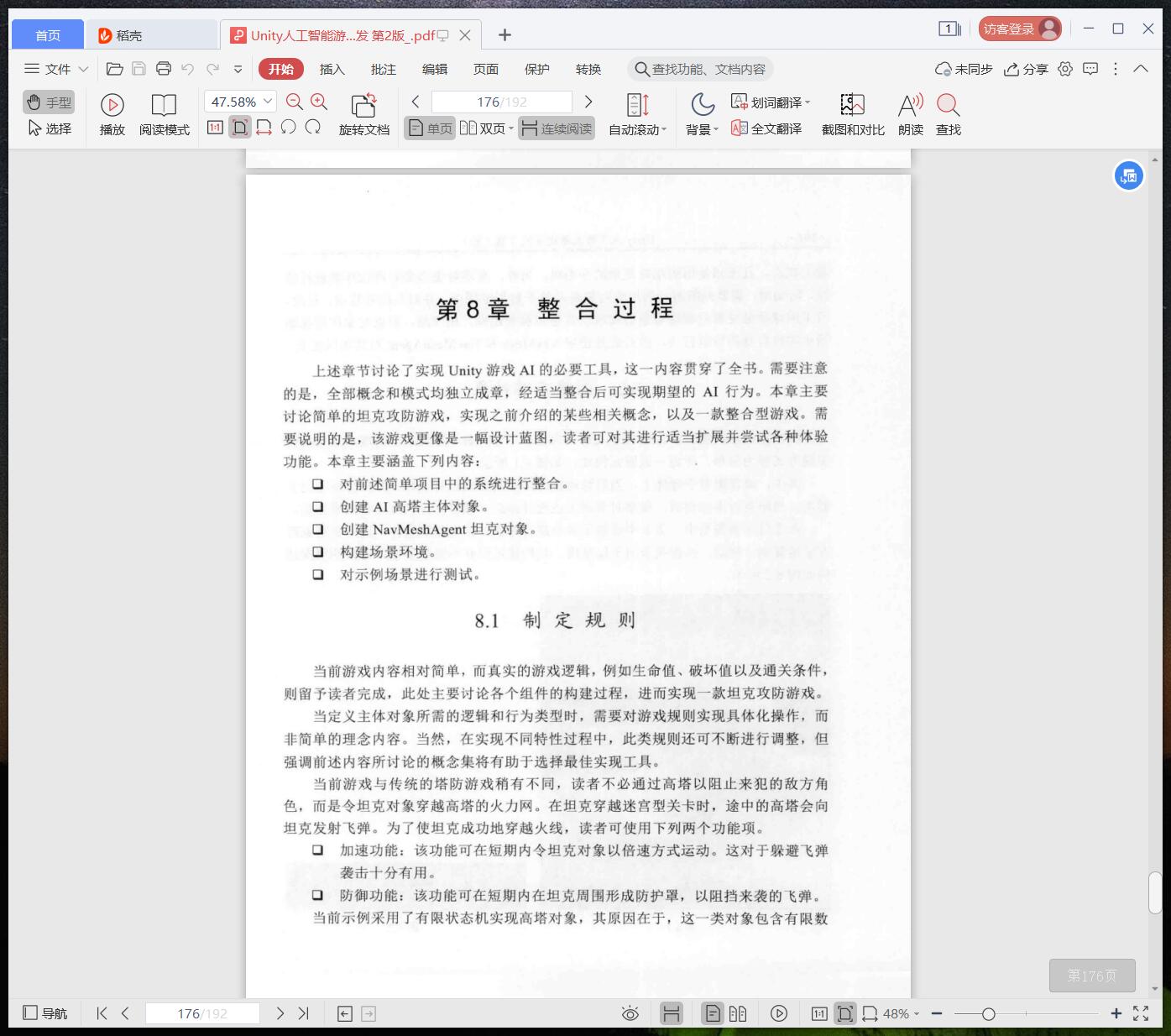
Task: Select the 转换 ribbon tab
Action: (588, 69)
